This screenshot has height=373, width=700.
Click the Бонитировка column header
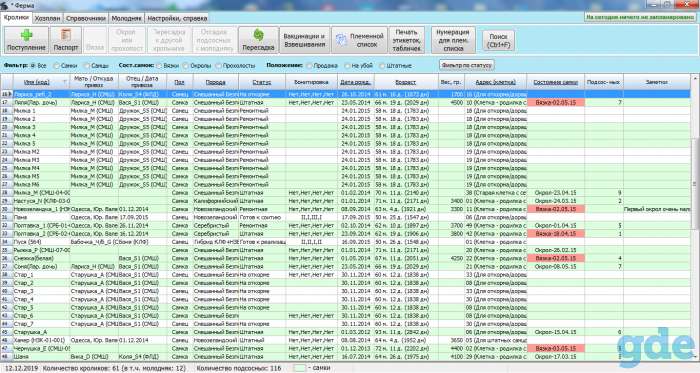311,82
